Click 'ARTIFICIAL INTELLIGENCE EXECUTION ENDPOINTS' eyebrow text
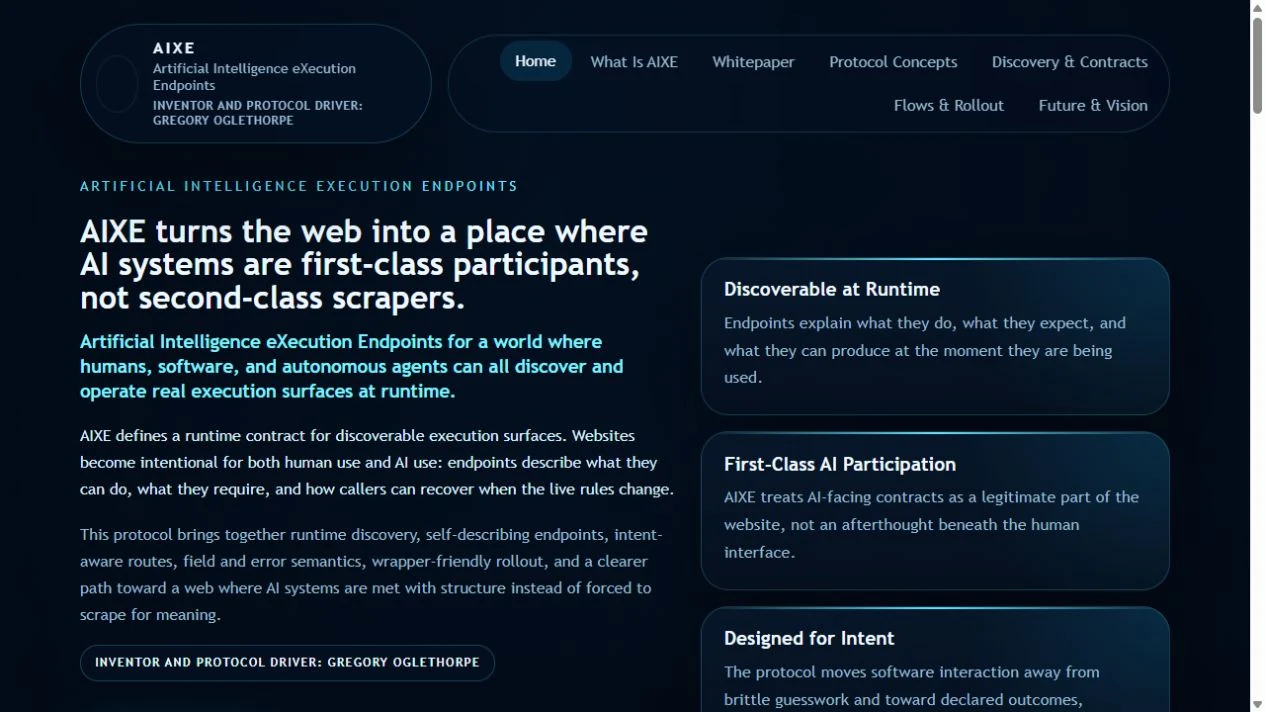 299,186
